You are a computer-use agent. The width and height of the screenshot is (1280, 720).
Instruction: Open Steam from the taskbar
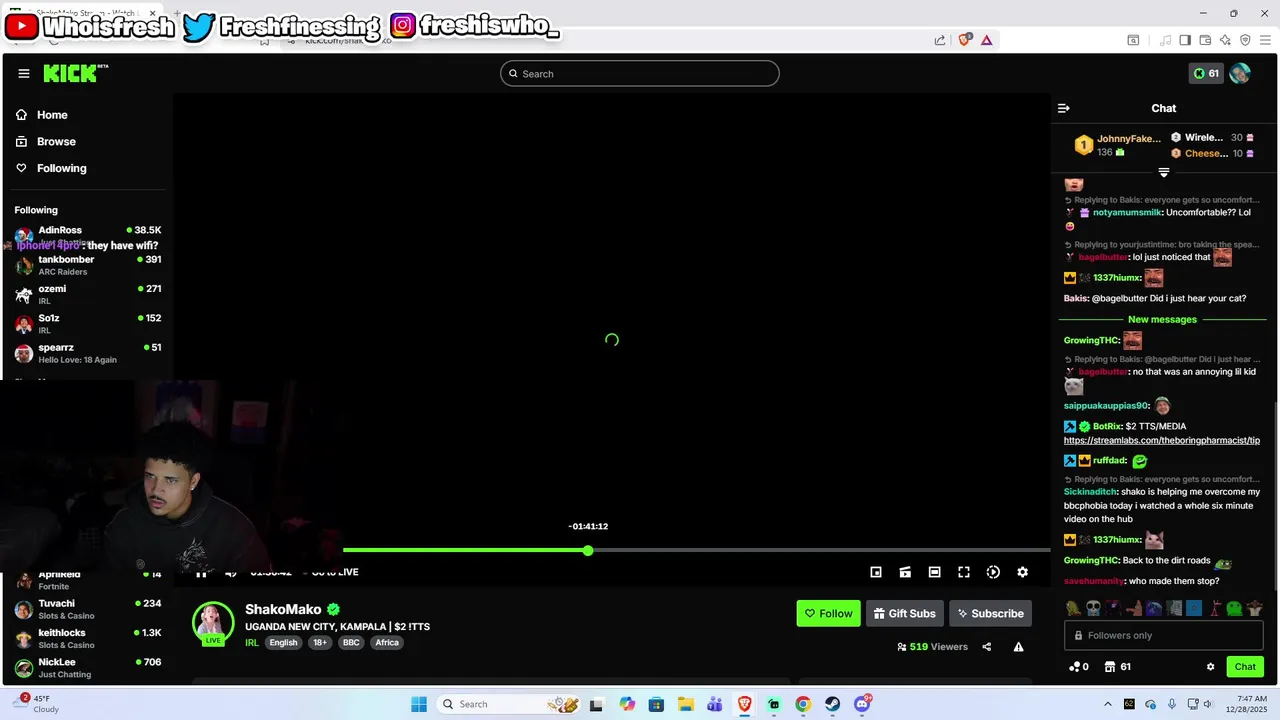point(832,704)
